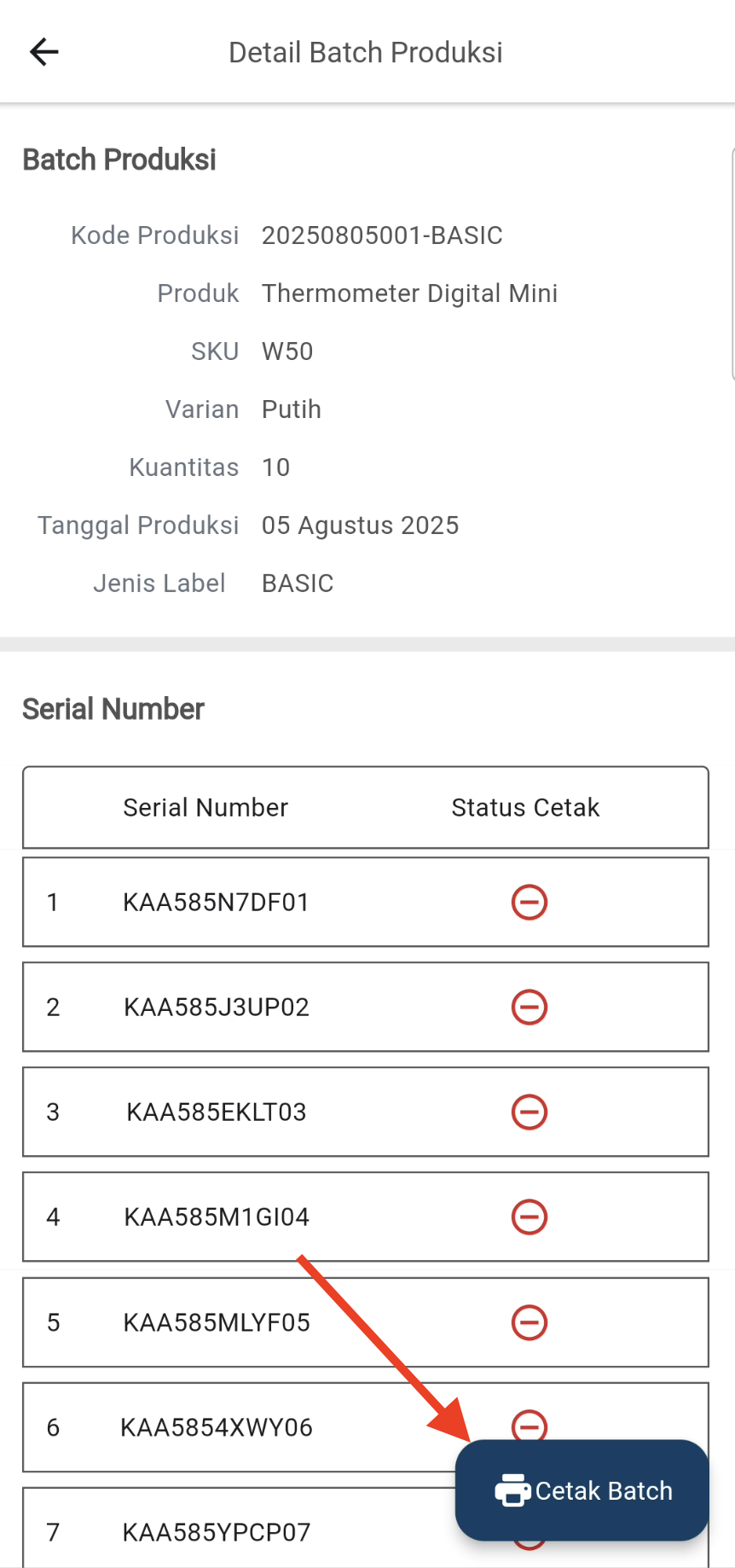Click the Cetak Batch print button
Viewport: 735px width, 1568px height.
[x=582, y=1490]
